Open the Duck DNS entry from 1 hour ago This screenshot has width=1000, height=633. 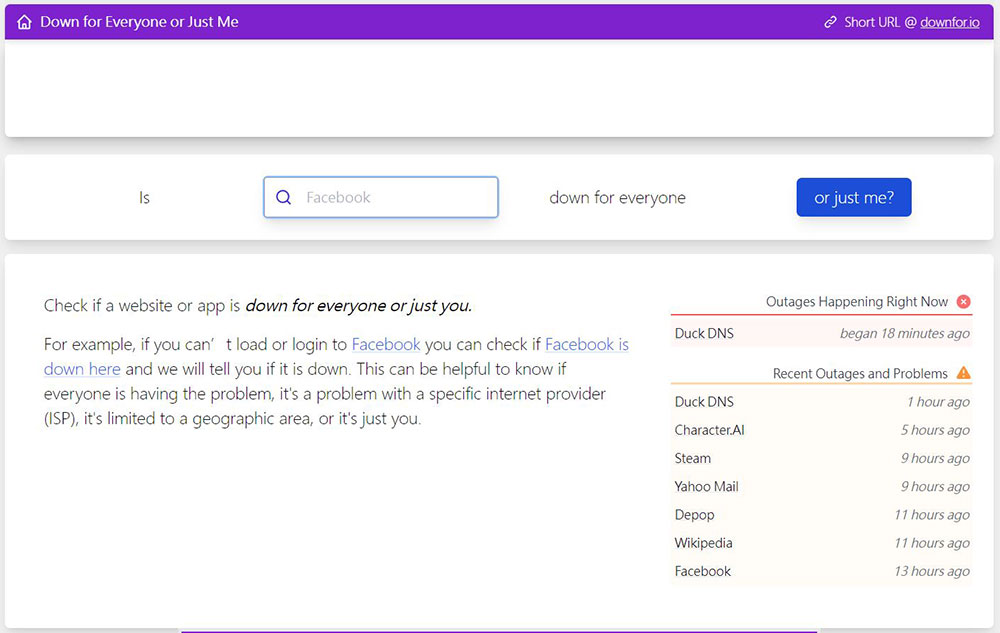[704, 402]
